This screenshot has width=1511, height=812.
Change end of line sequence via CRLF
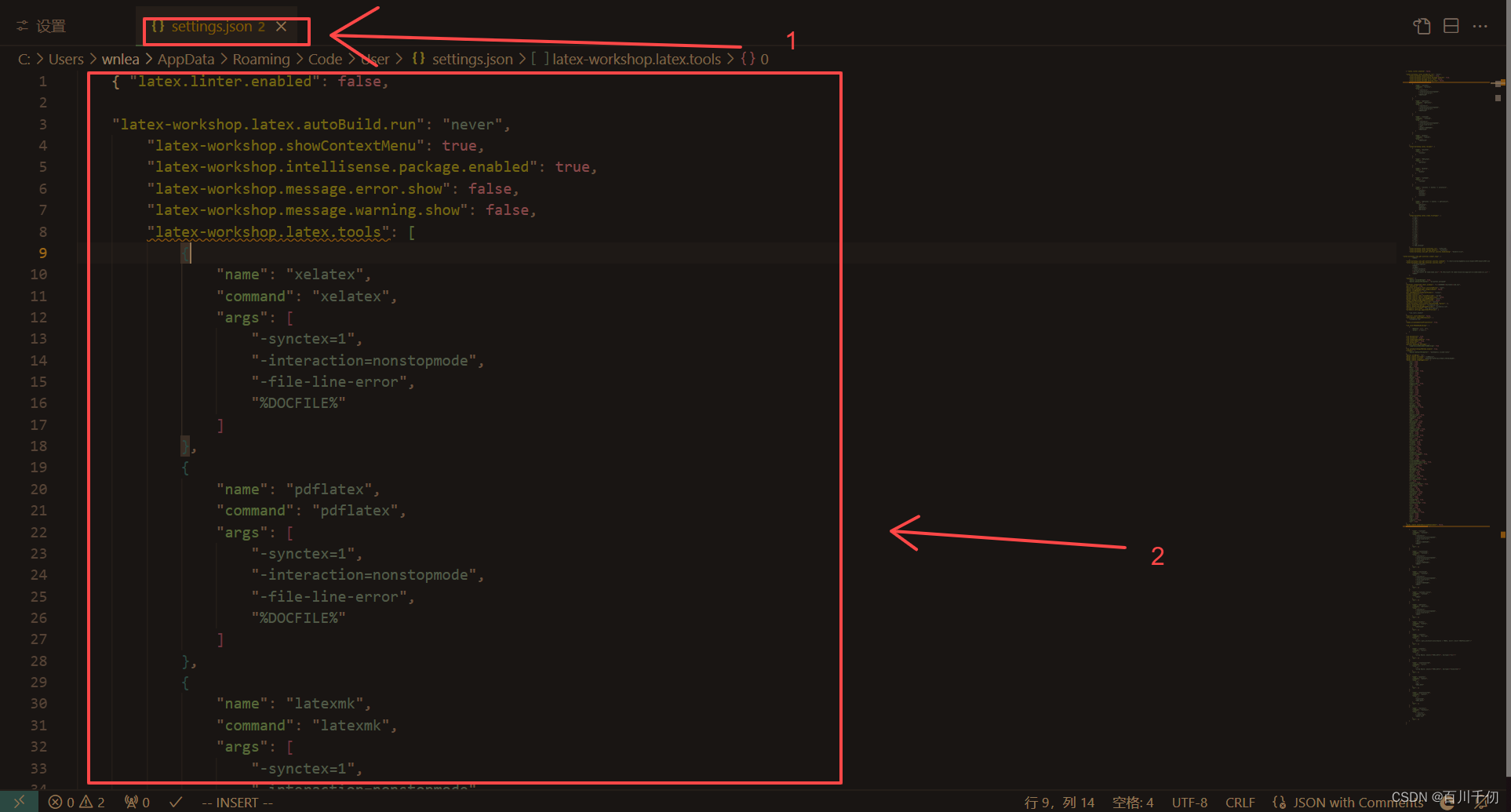[x=1240, y=802]
